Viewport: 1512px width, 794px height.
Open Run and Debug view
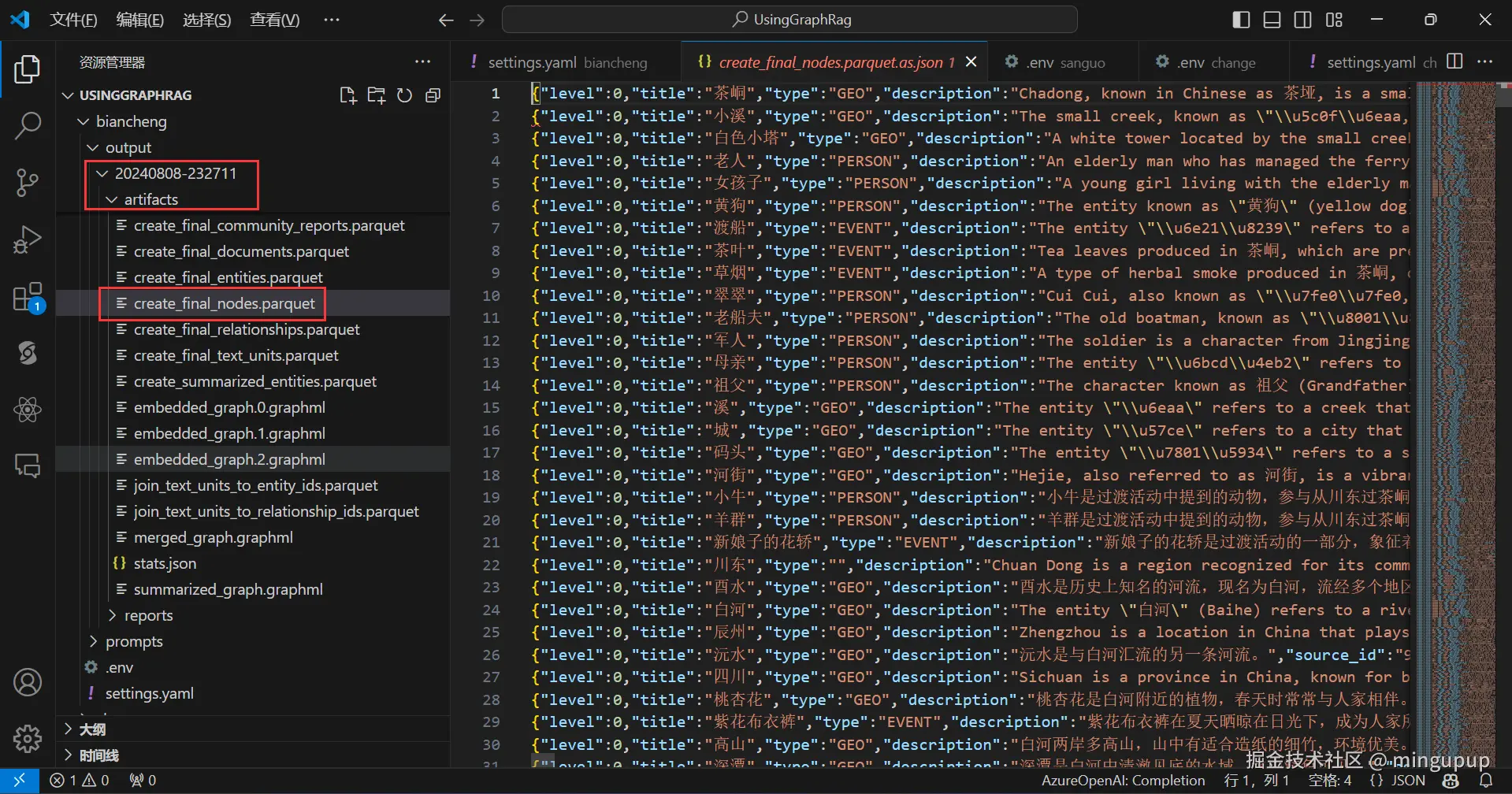(x=28, y=239)
